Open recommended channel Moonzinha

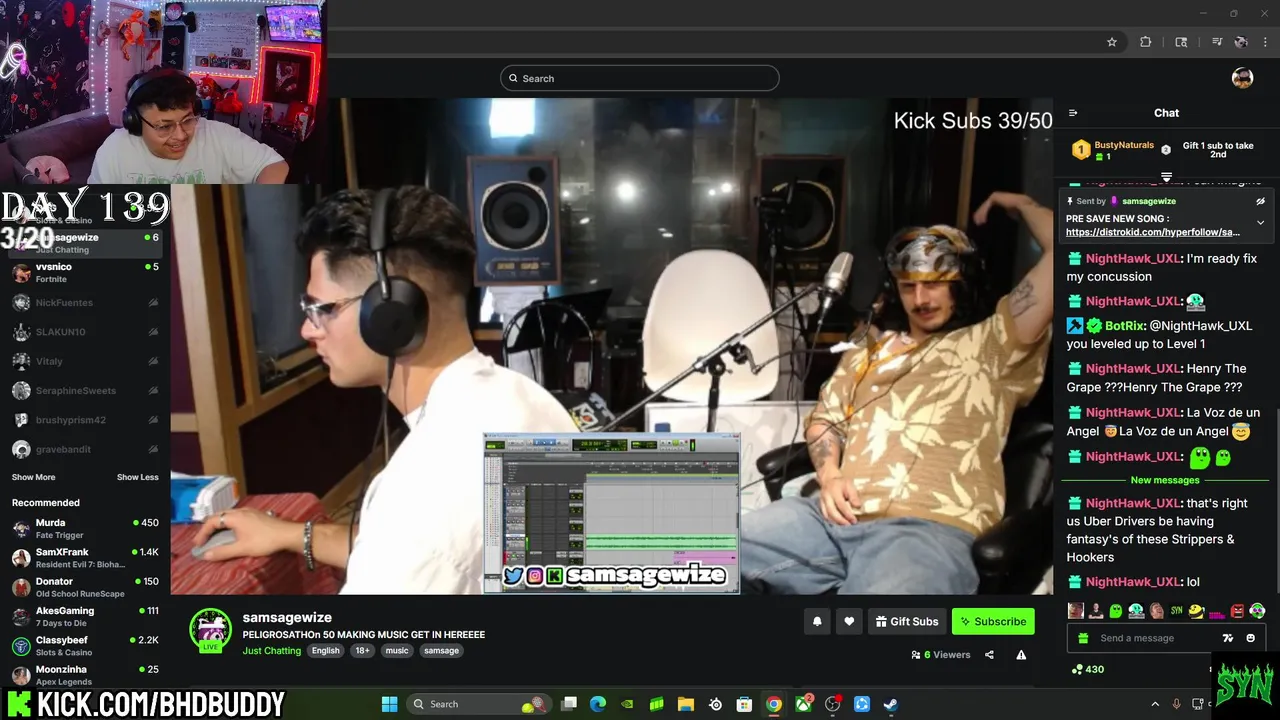click(x=85, y=675)
